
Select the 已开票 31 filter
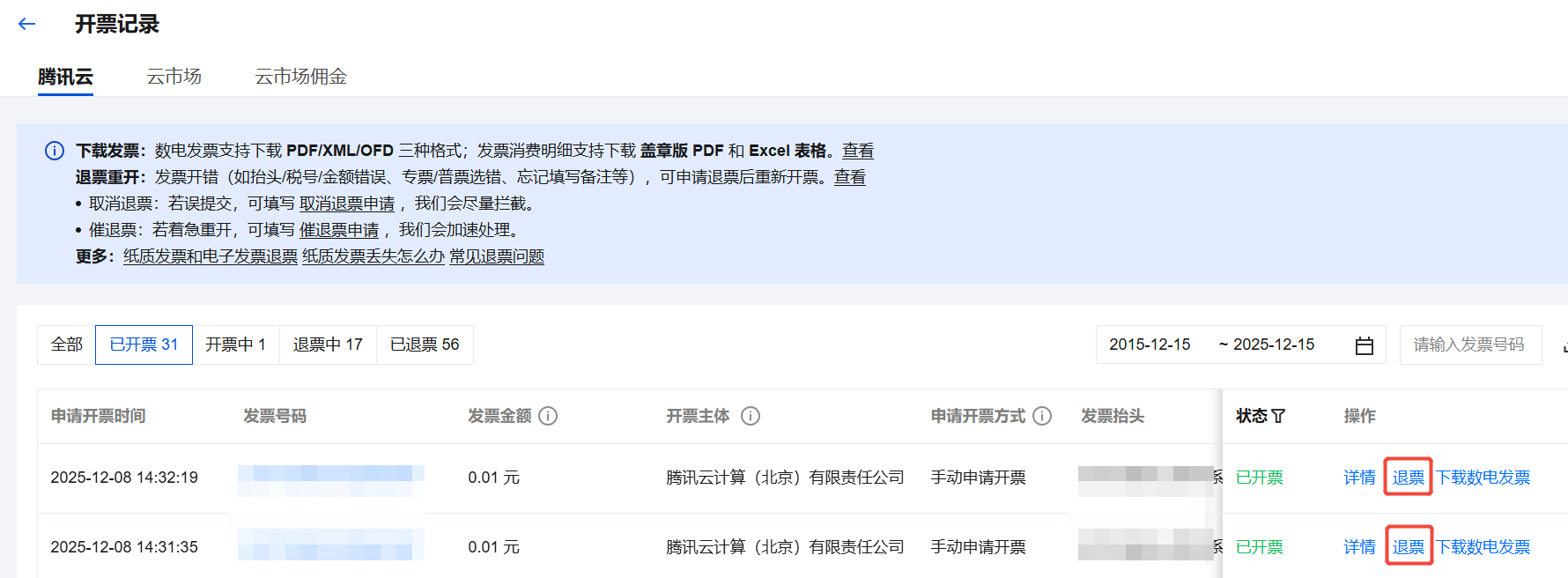(x=144, y=345)
